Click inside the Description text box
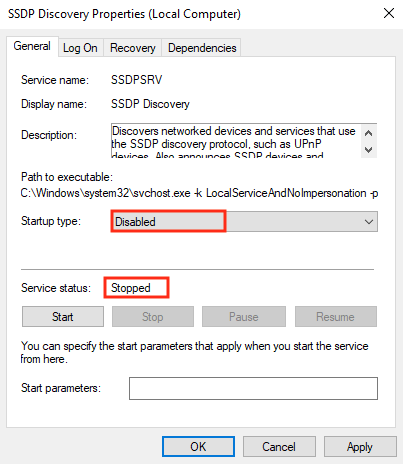Image resolution: width=403 pixels, height=464 pixels. coord(236,141)
